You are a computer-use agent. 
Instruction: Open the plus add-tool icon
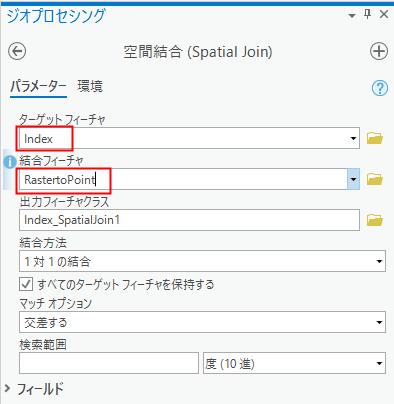pos(379,51)
